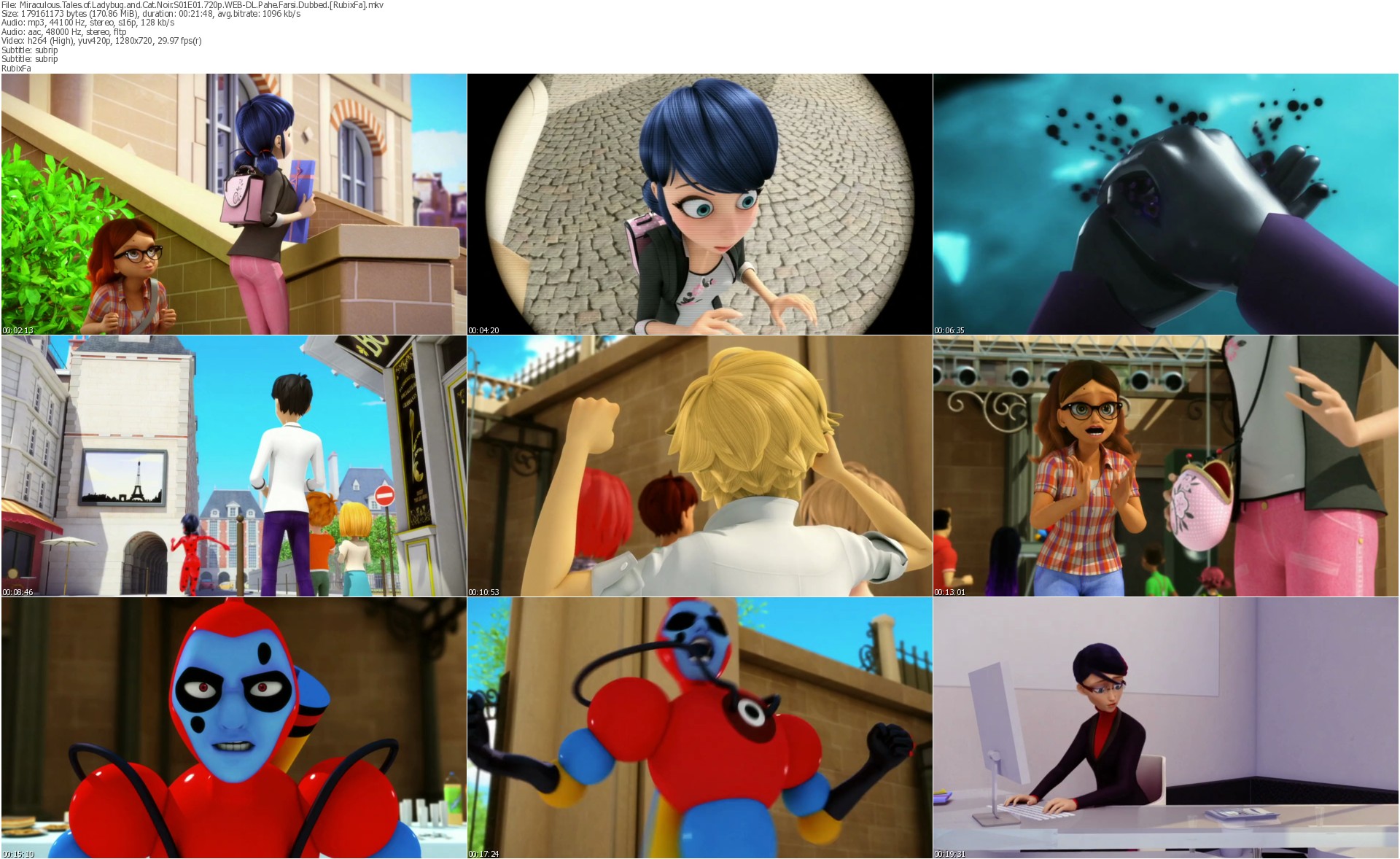Image resolution: width=1400 pixels, height=859 pixels.
Task: Click the 'Video: h264 (High)' info line
Action: 102,41
